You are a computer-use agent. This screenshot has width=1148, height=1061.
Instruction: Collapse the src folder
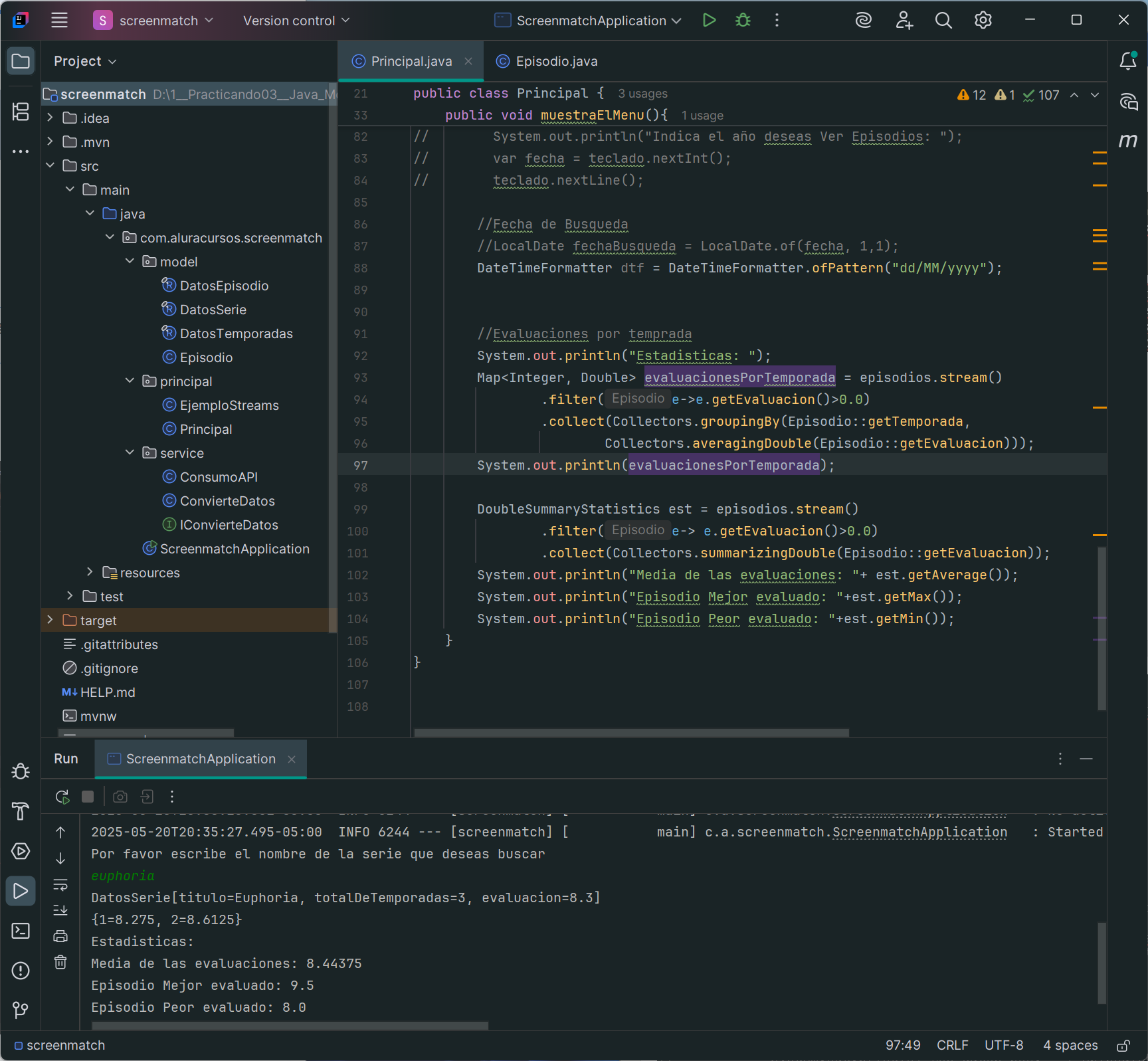pos(50,165)
